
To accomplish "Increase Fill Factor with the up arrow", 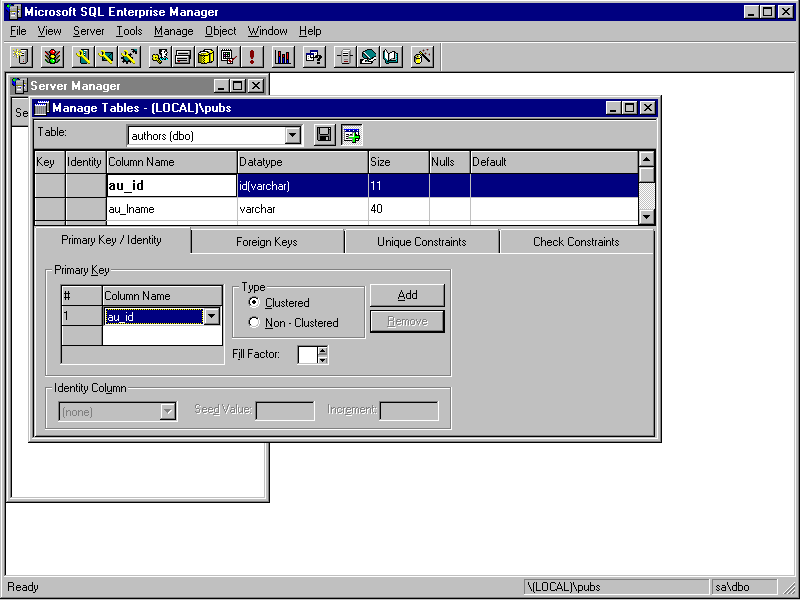I will pyautogui.click(x=323, y=350).
